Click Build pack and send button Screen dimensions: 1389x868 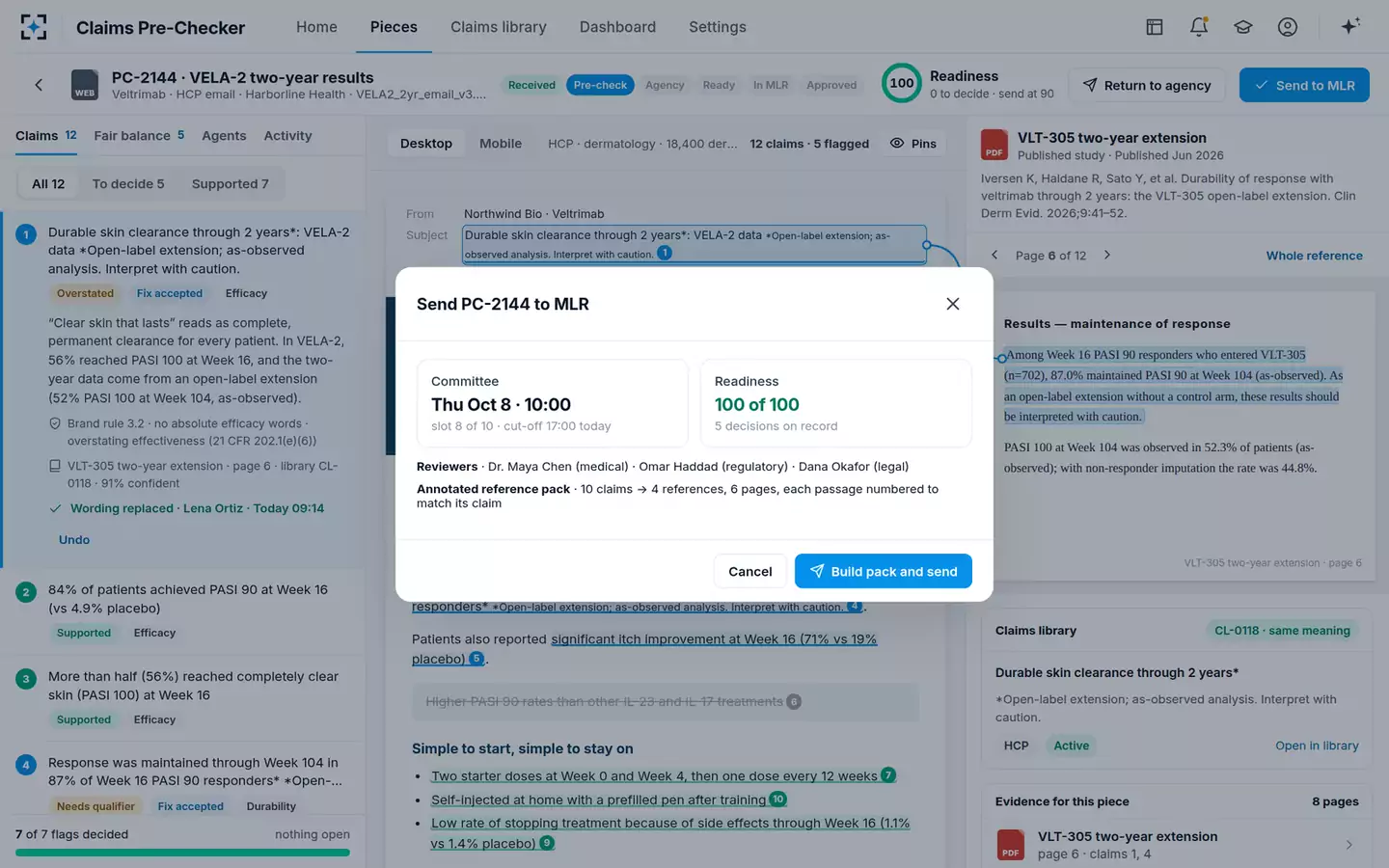click(883, 571)
